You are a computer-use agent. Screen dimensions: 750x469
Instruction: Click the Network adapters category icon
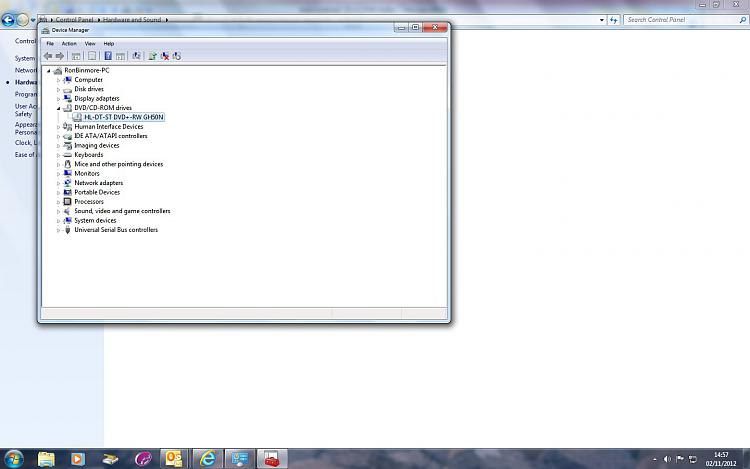tap(67, 183)
